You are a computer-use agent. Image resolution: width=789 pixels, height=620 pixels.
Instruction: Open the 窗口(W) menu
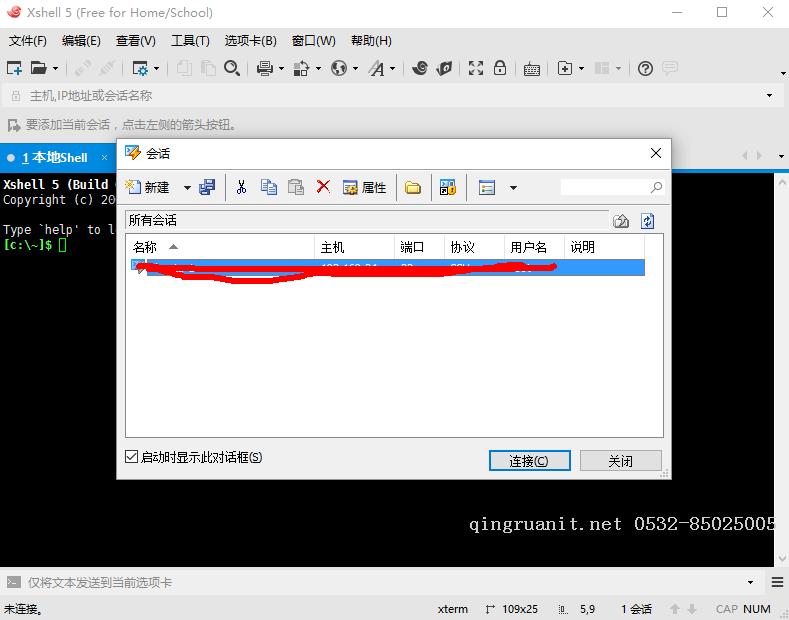(313, 40)
